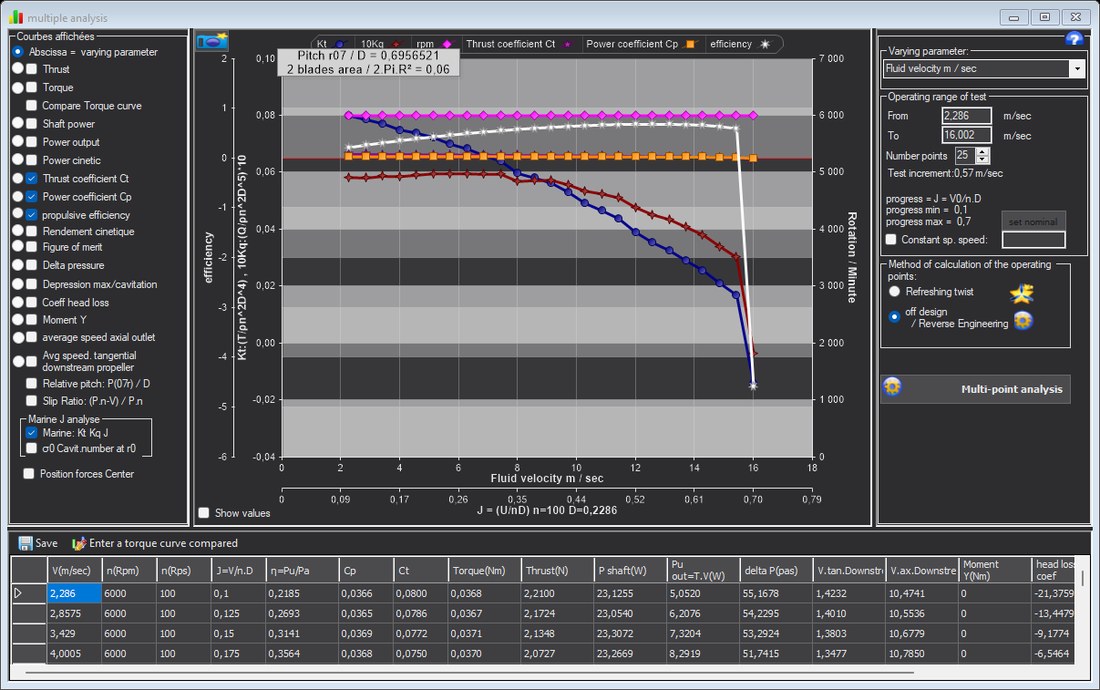Select the cell with value 2,286

coord(74,593)
